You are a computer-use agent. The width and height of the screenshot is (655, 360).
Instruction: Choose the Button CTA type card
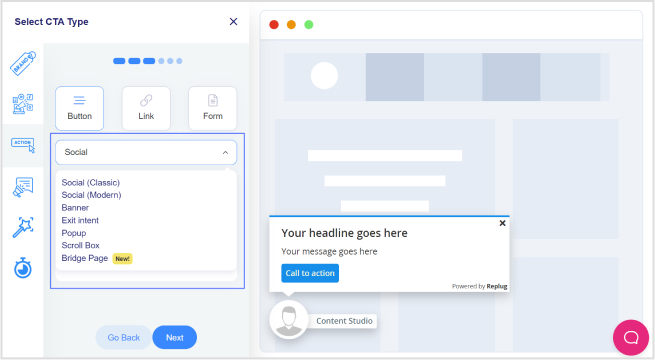79,109
